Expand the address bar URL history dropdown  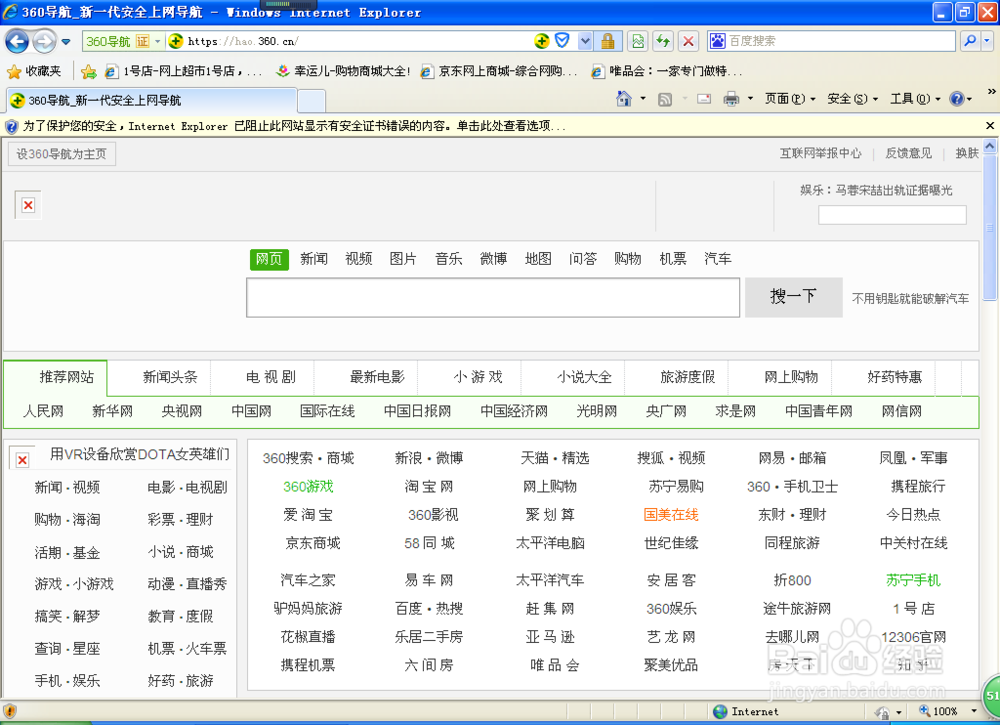[x=585, y=41]
